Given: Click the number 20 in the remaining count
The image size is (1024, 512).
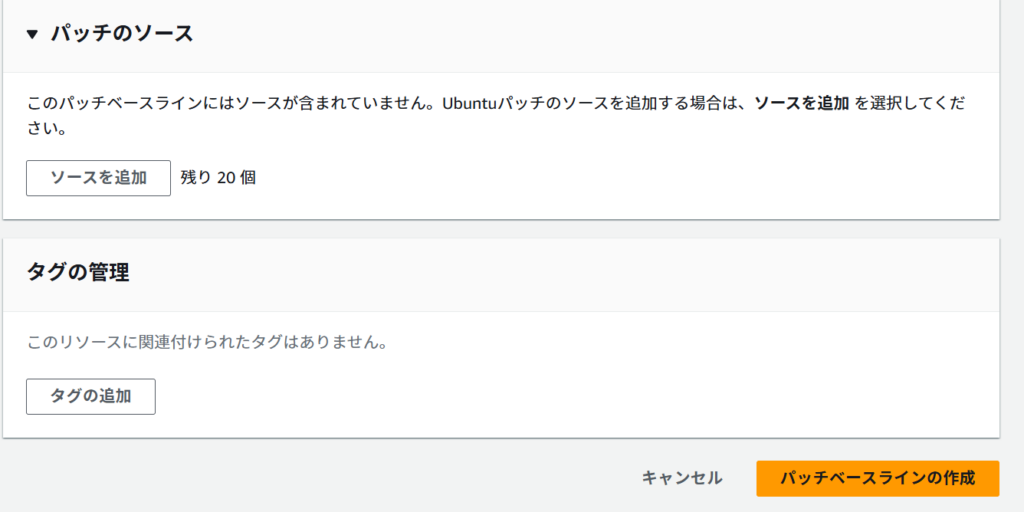Looking at the screenshot, I should pos(226,178).
